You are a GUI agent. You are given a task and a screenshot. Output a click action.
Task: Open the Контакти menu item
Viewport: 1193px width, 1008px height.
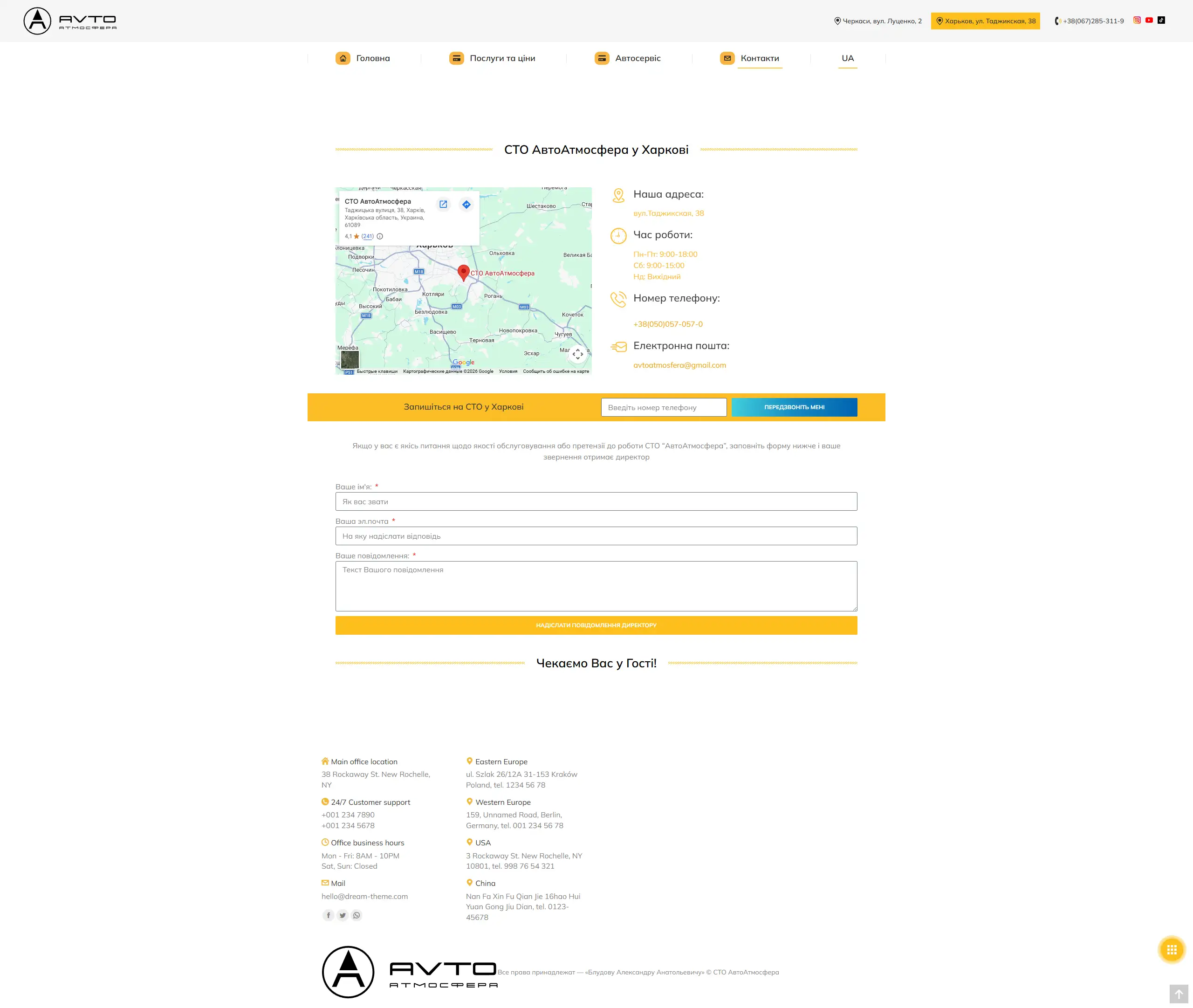pyautogui.click(x=760, y=58)
